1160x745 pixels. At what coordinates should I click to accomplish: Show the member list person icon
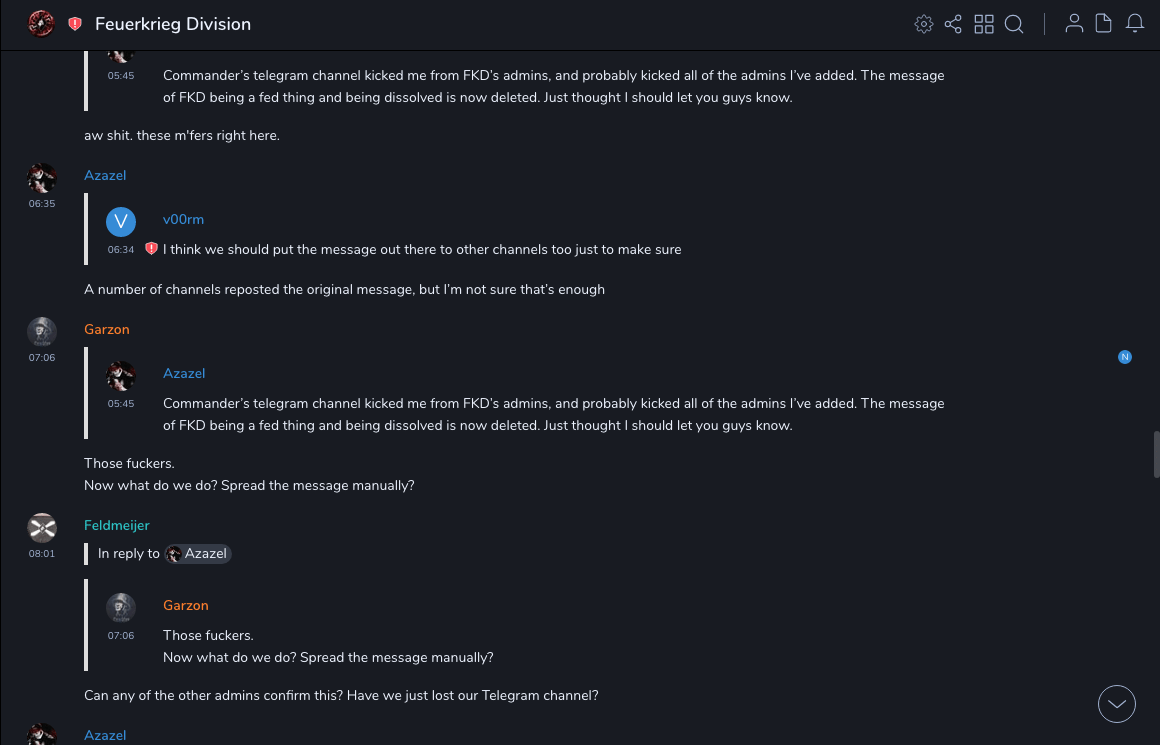1074,24
